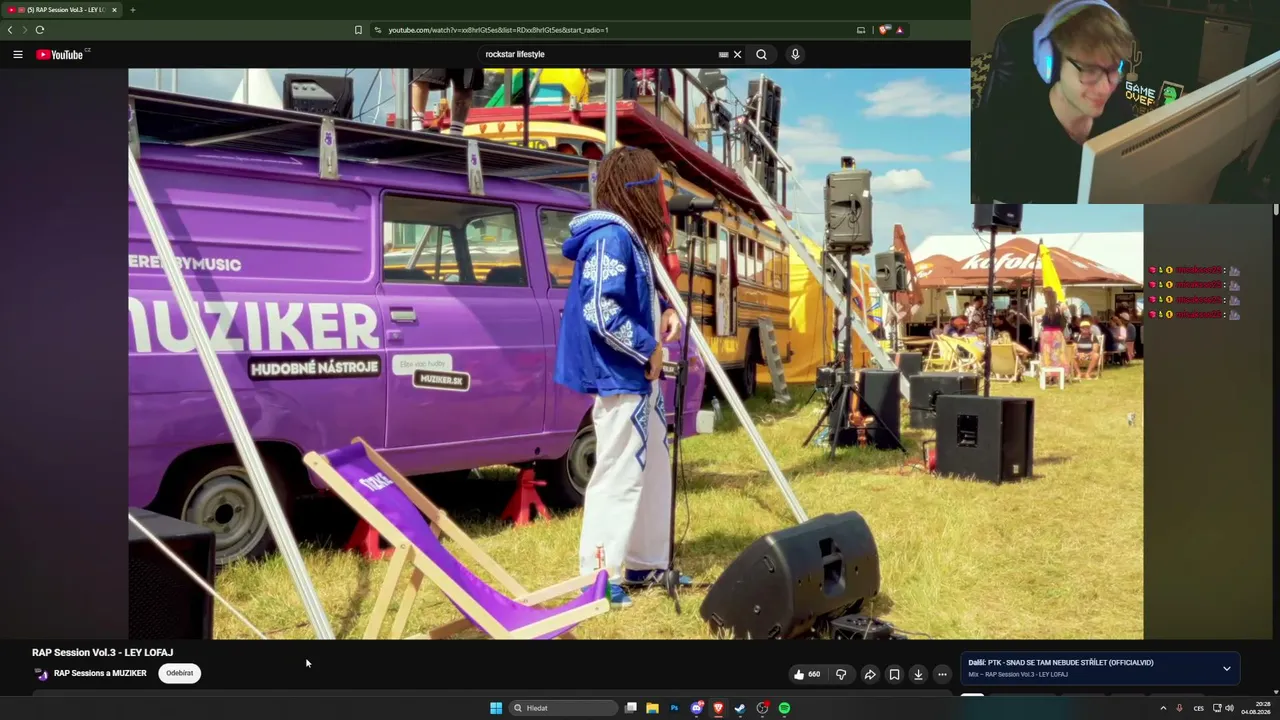Save the video to a playlist
This screenshot has width=1280, height=720.
click(894, 674)
